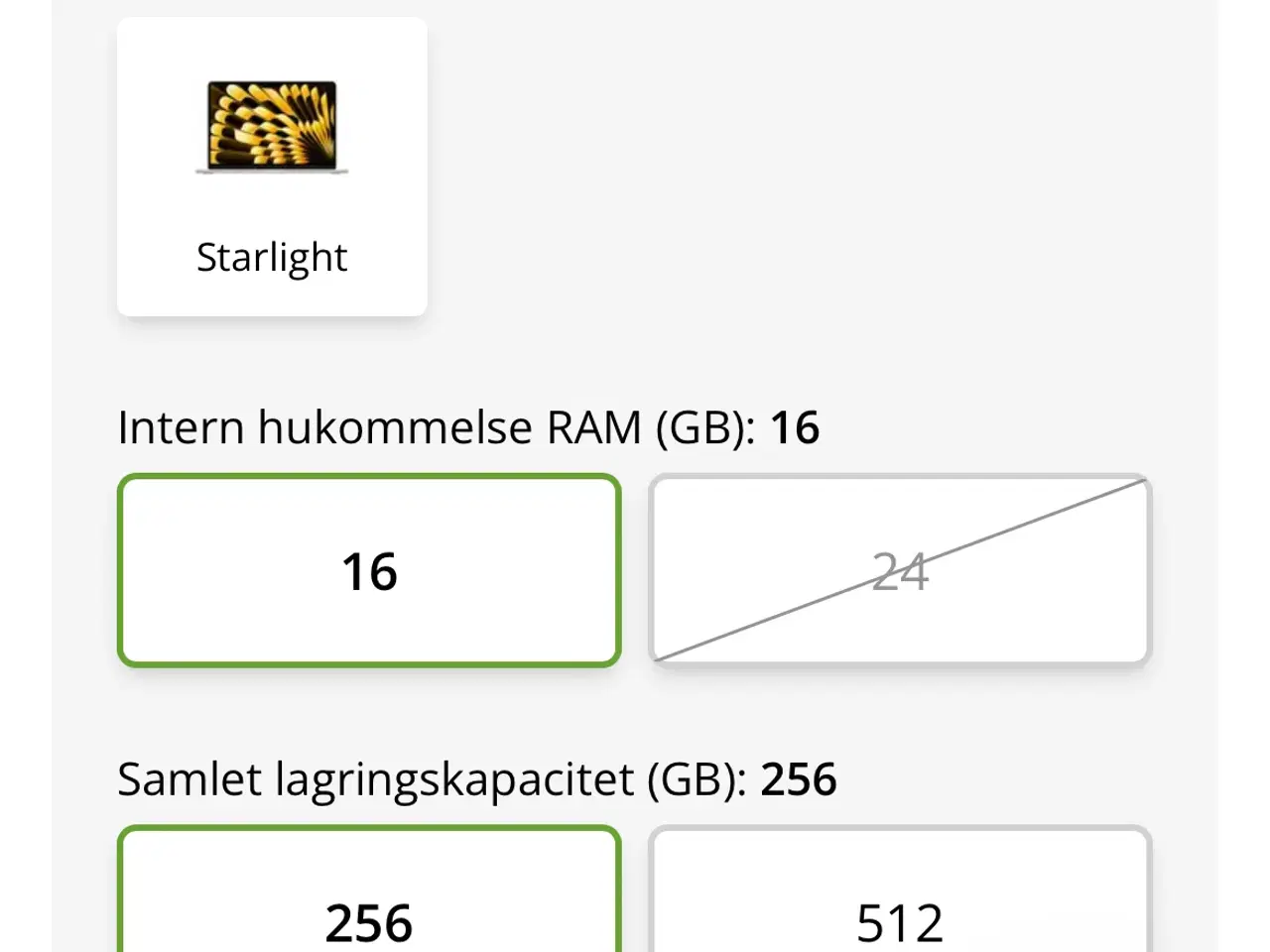Pick the 256 GB storage option
Viewport: 1270px width, 952px height.
click(369, 892)
